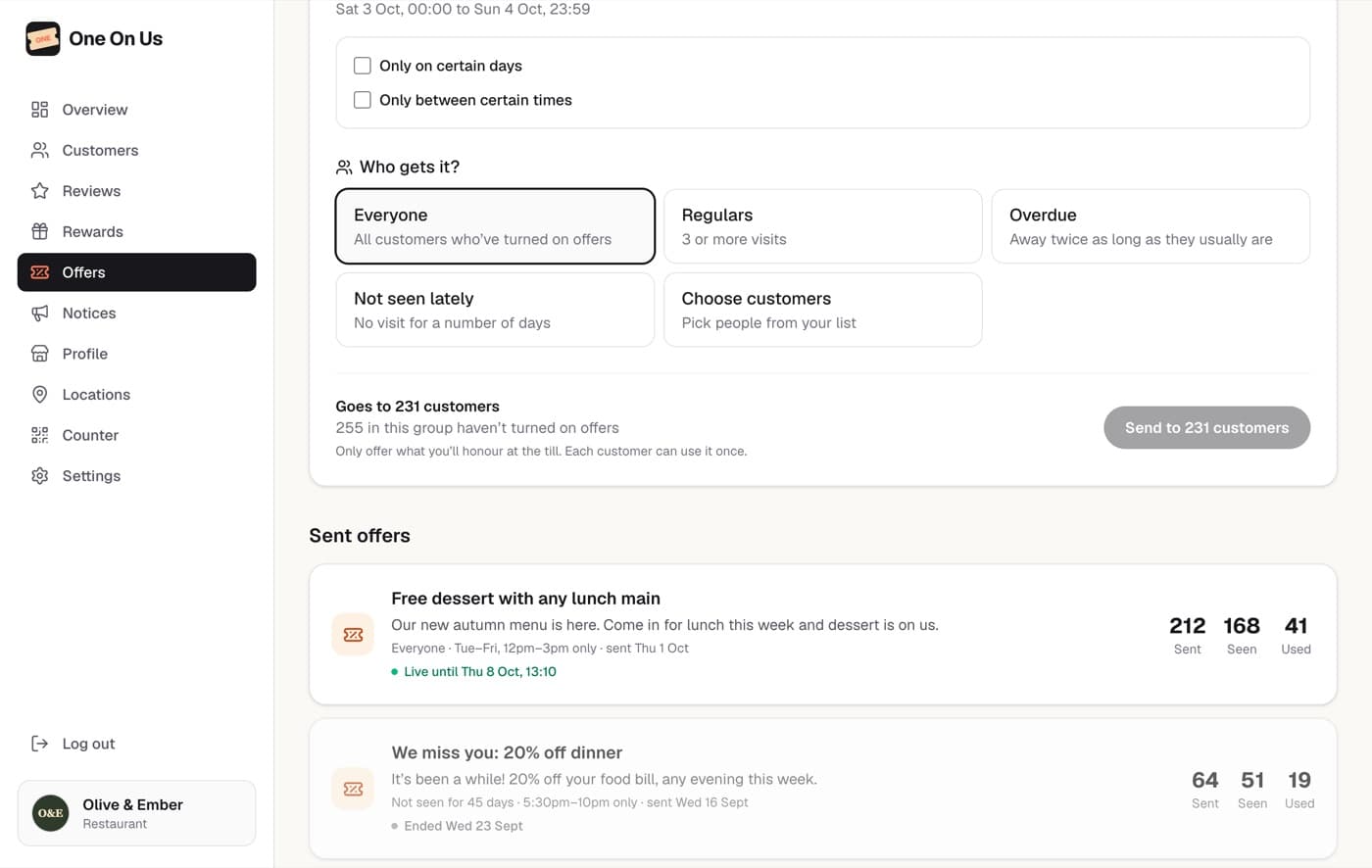Screen dimensions: 1372x868
Task: Select the Not seen lately audience option
Action: pos(495,310)
